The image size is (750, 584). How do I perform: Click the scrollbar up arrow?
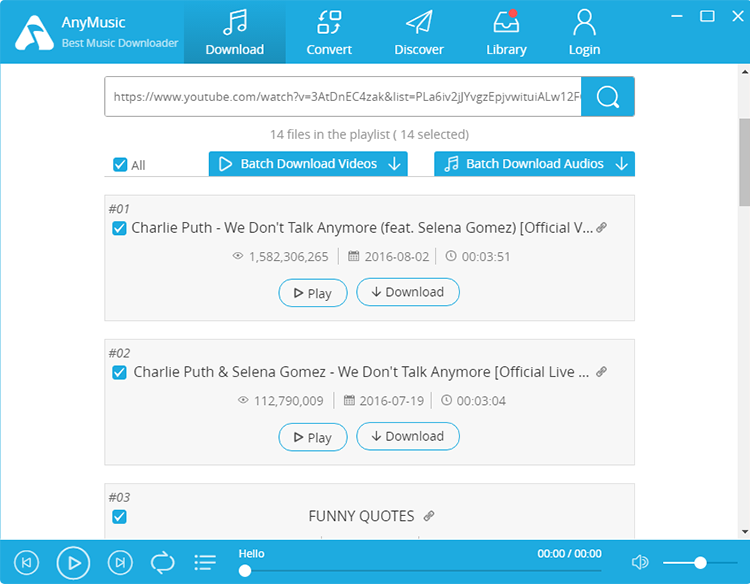tap(745, 72)
